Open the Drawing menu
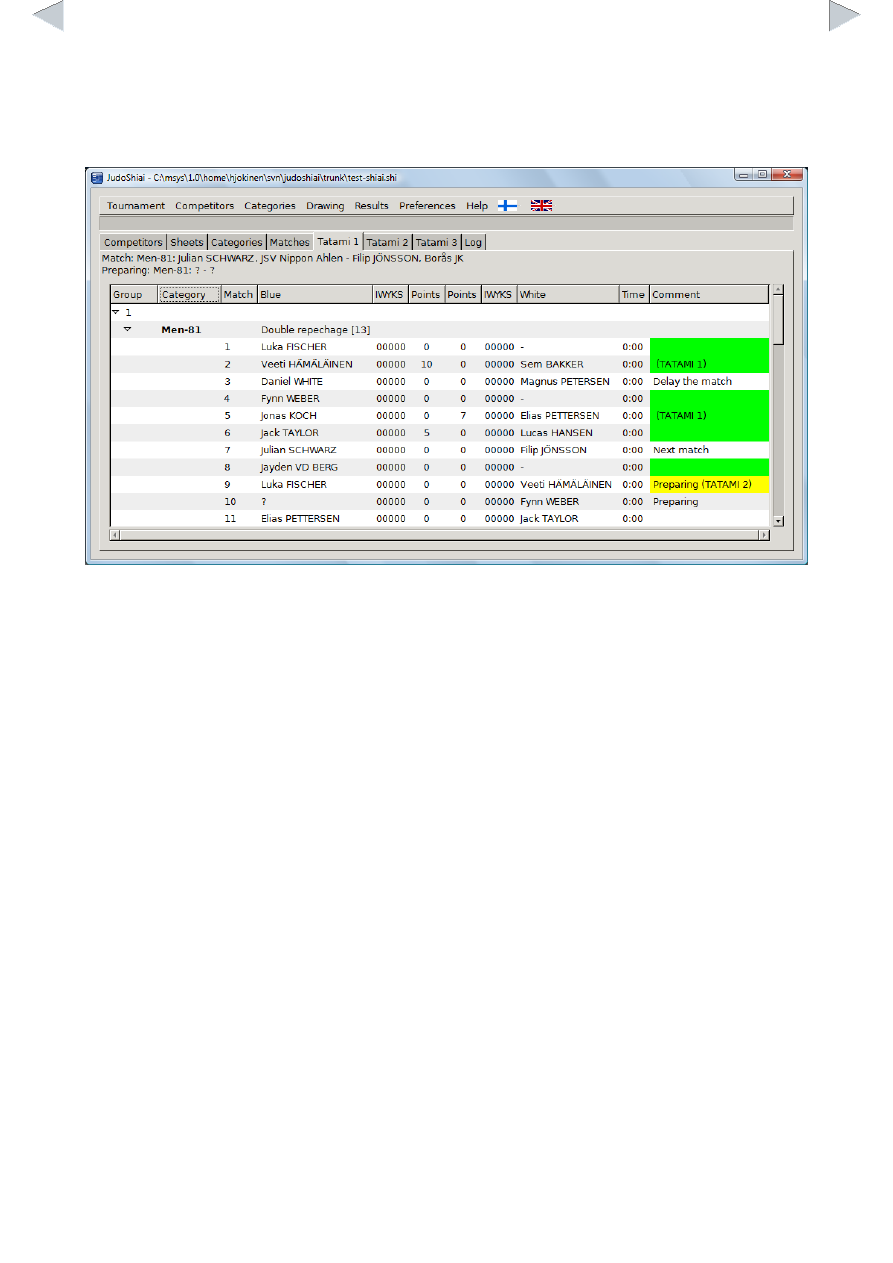The image size is (893, 1263). [x=325, y=206]
